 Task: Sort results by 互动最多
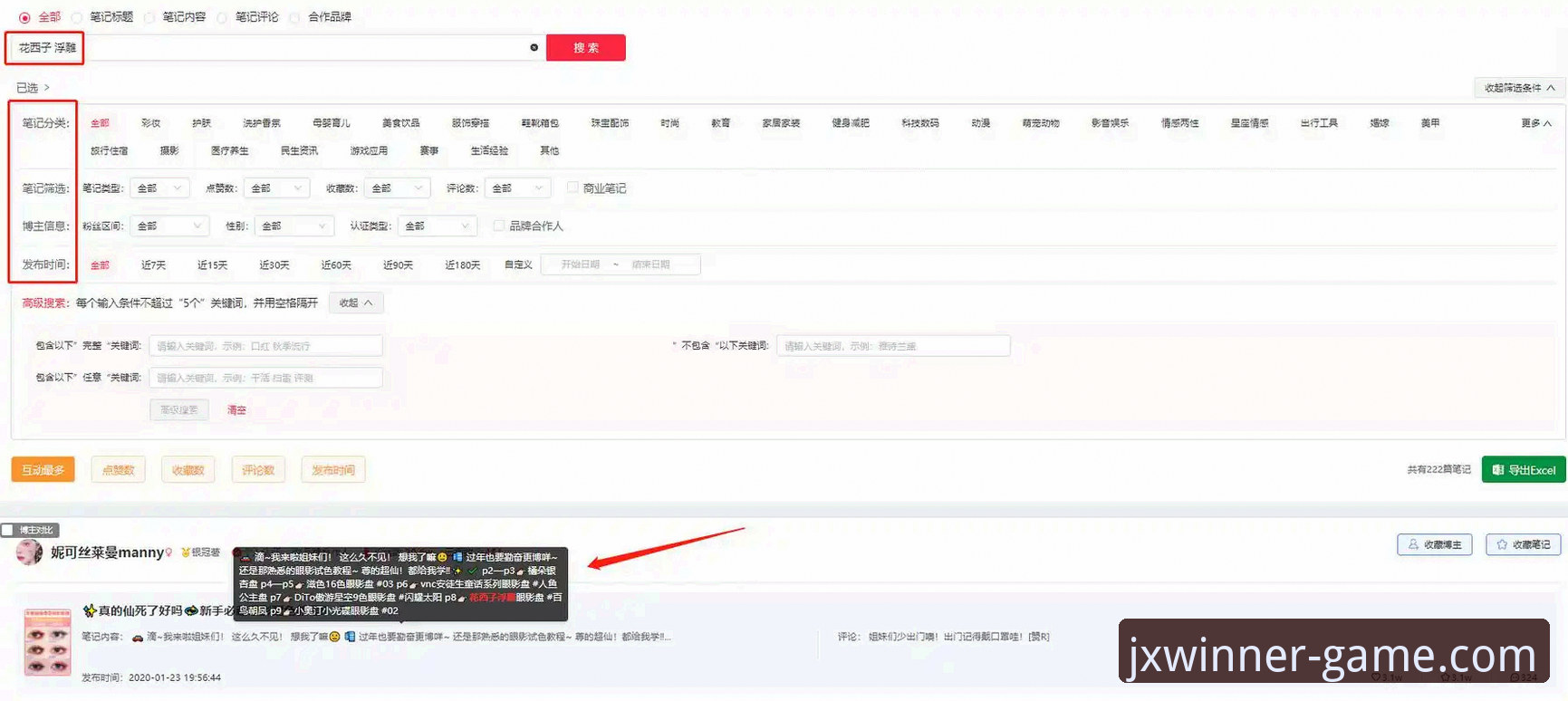(43, 470)
